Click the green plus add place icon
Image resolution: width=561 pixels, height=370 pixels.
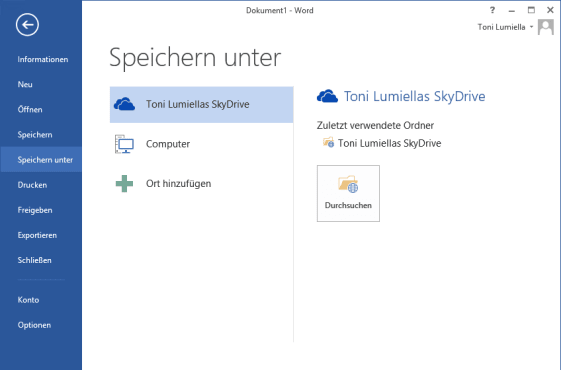124,184
